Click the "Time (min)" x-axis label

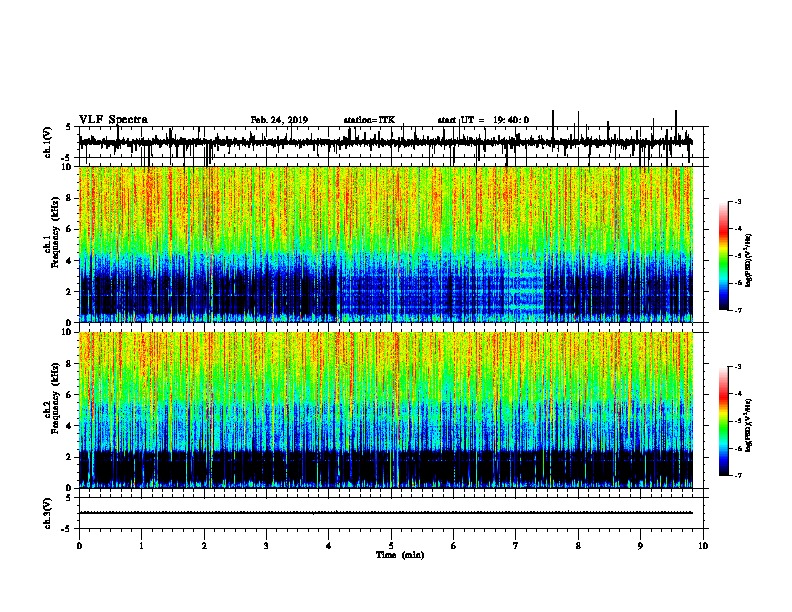tap(400, 555)
